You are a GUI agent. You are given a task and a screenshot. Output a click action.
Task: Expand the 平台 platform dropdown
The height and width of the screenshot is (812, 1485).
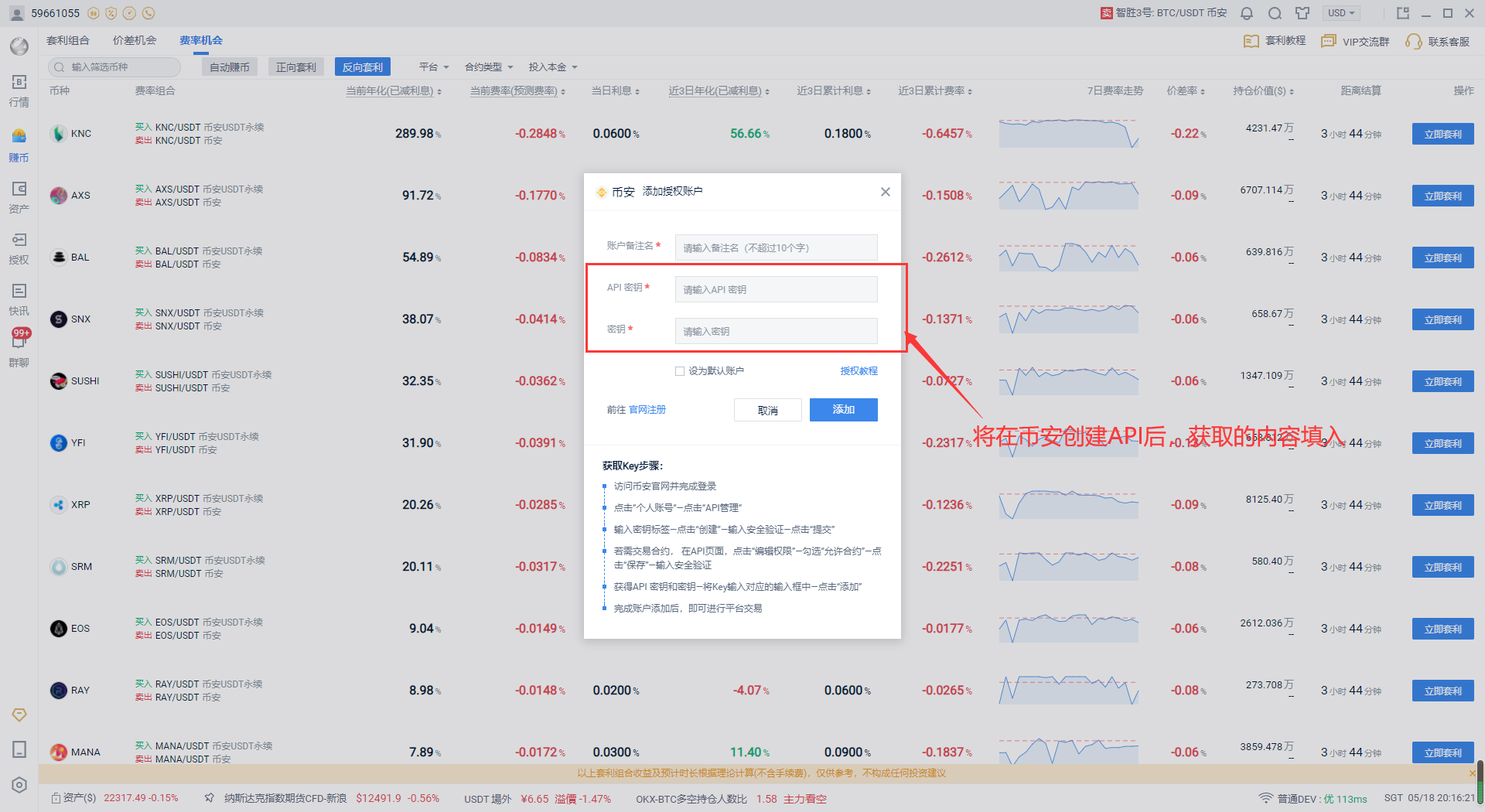434,67
